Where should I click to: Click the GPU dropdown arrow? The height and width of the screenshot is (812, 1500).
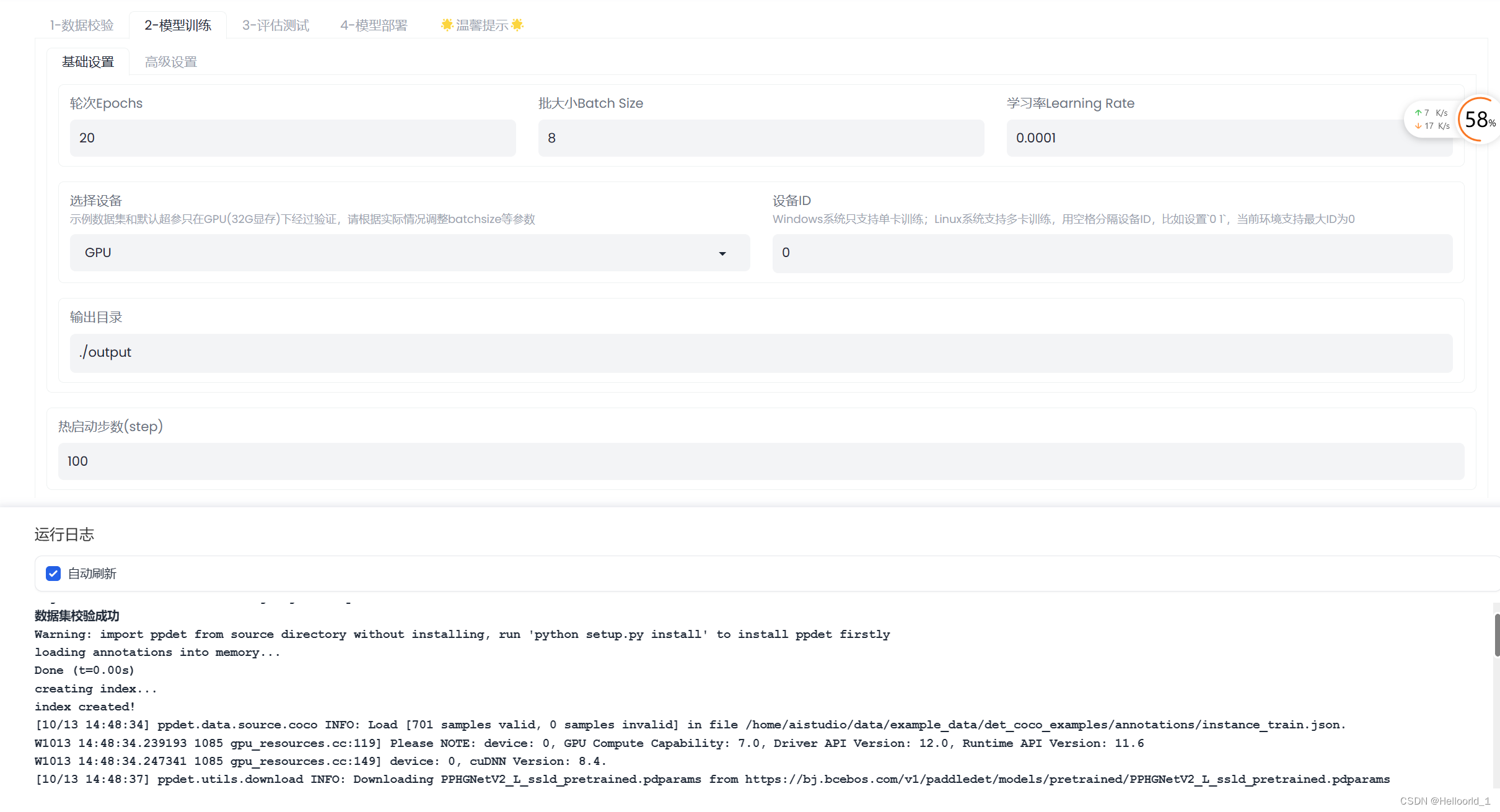722,253
